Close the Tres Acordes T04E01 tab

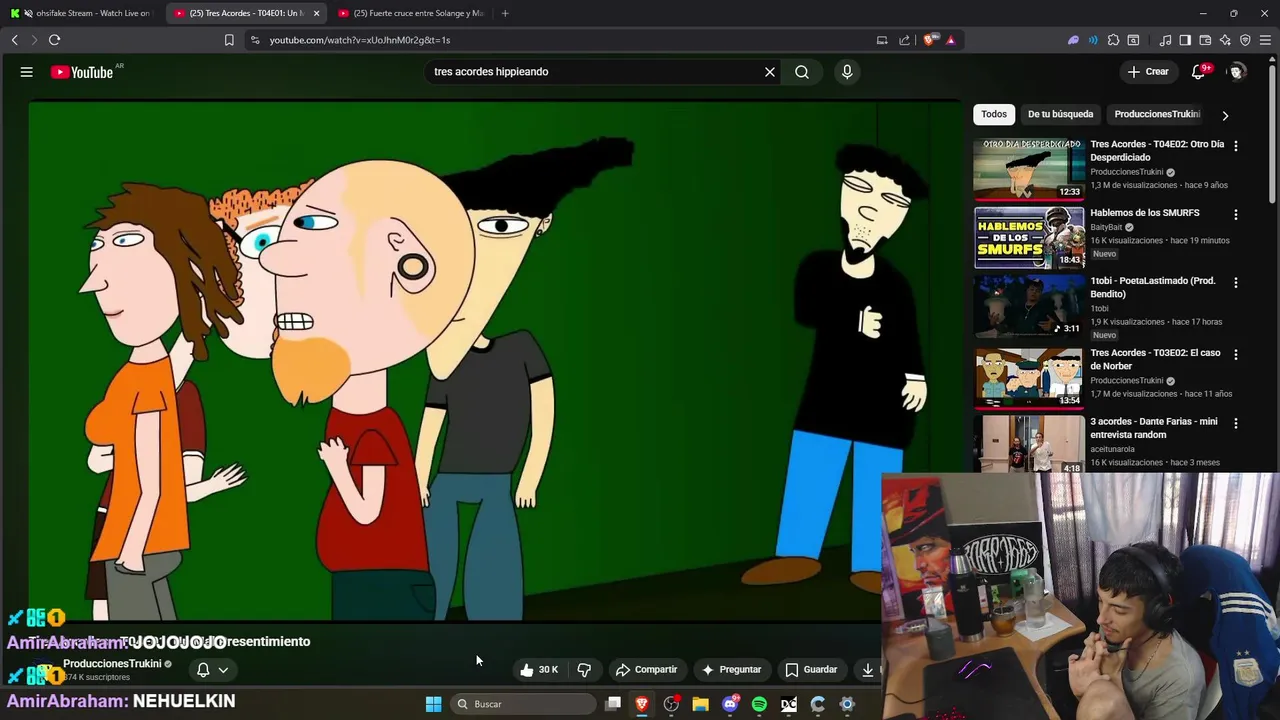[317, 13]
